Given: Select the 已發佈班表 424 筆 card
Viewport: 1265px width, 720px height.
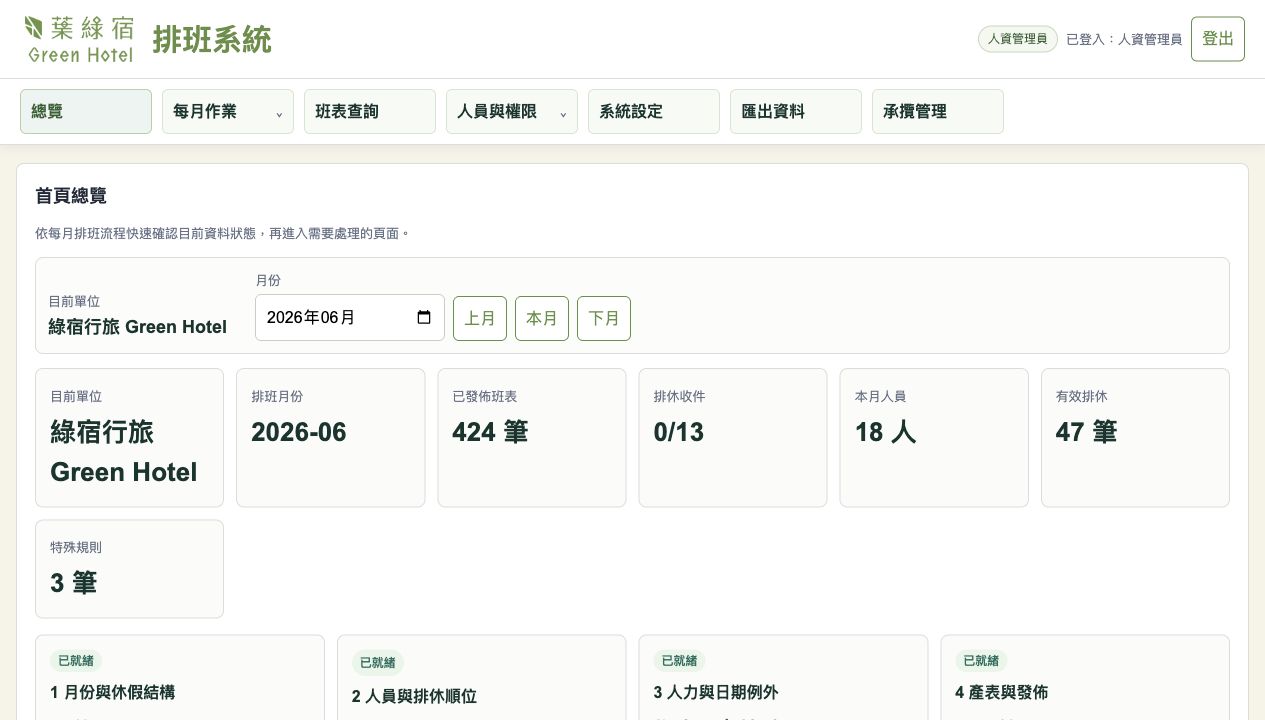Looking at the screenshot, I should (532, 438).
